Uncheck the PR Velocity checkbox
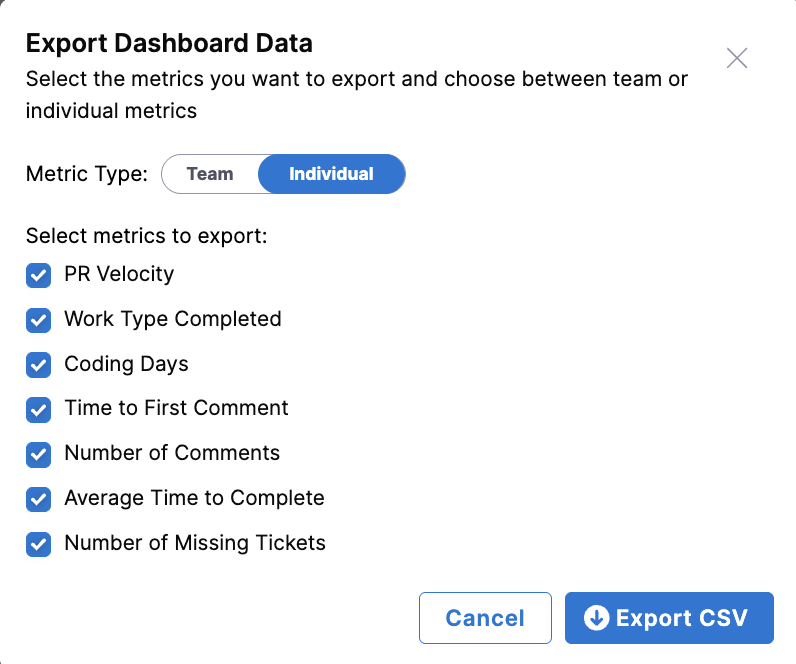The image size is (796, 664). pyautogui.click(x=39, y=275)
